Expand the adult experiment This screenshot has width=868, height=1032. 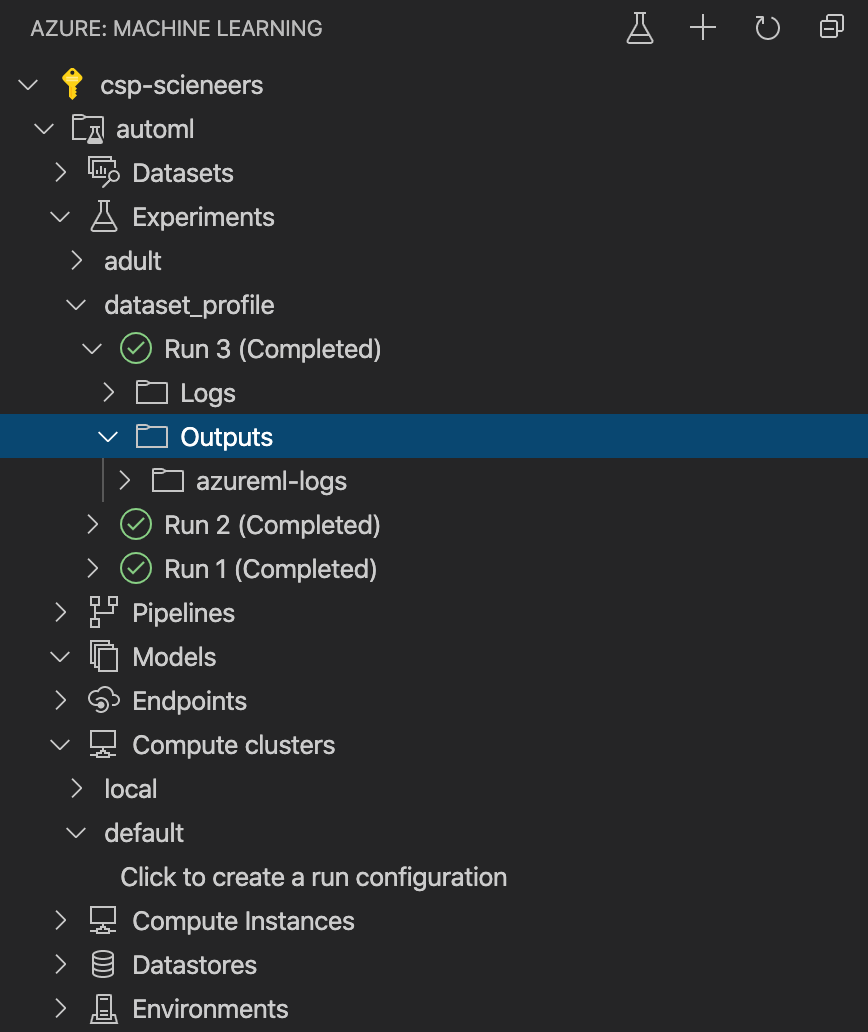click(x=76, y=261)
